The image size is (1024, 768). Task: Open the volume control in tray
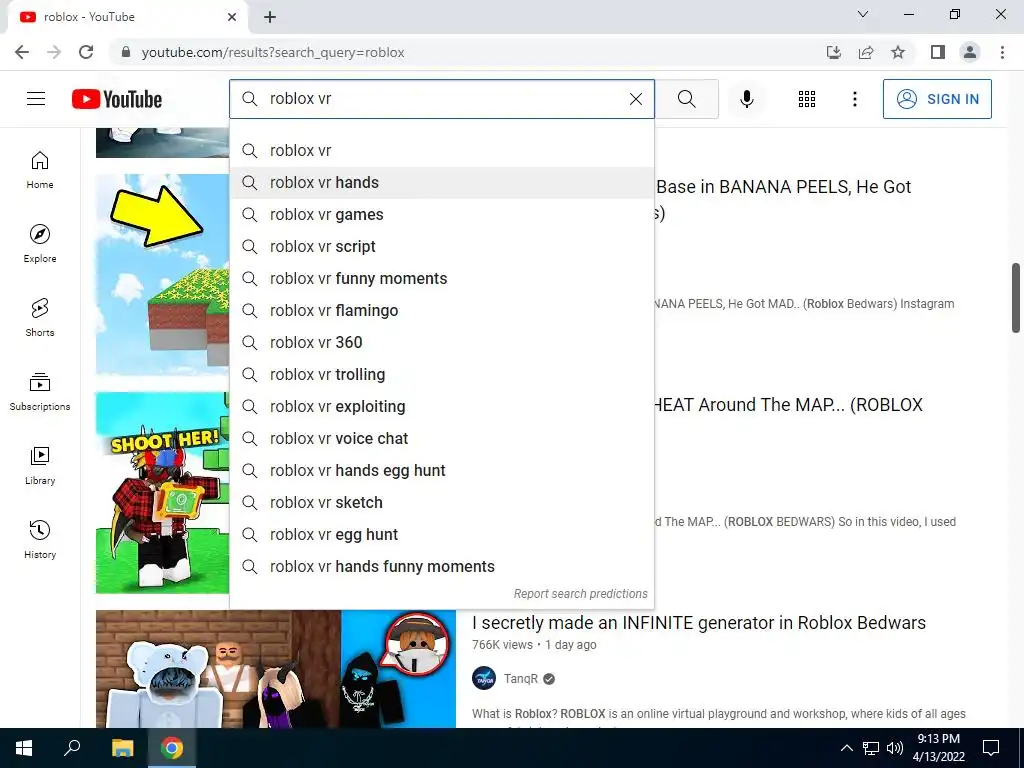pos(895,748)
